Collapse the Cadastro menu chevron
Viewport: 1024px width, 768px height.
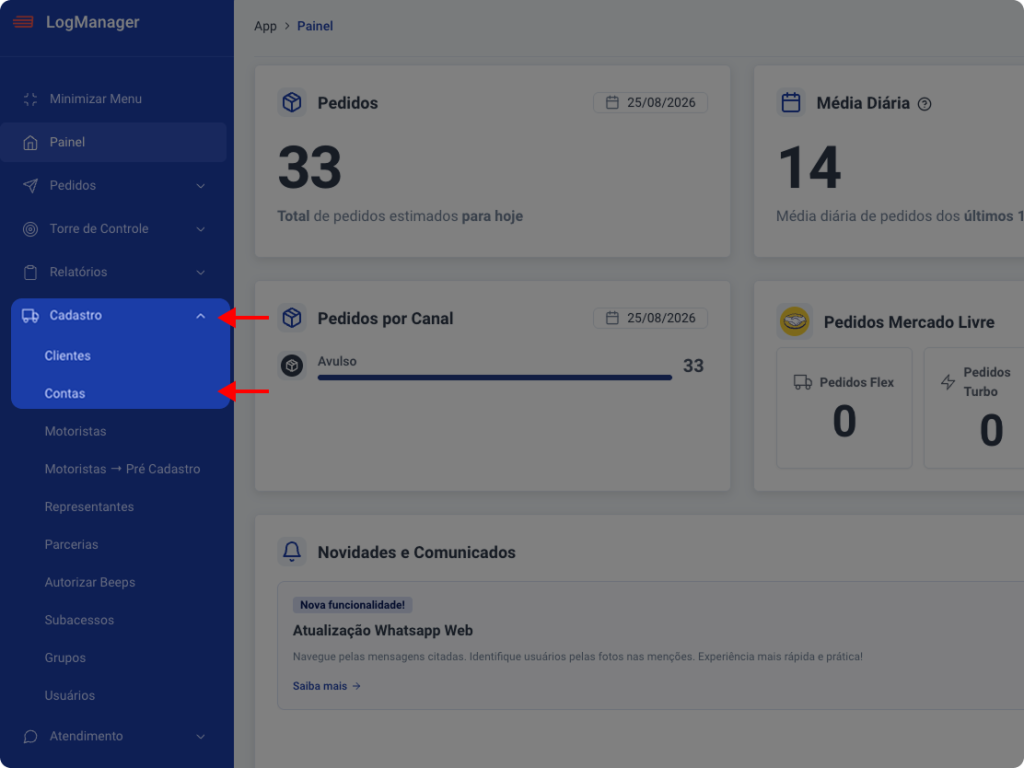pyautogui.click(x=200, y=316)
